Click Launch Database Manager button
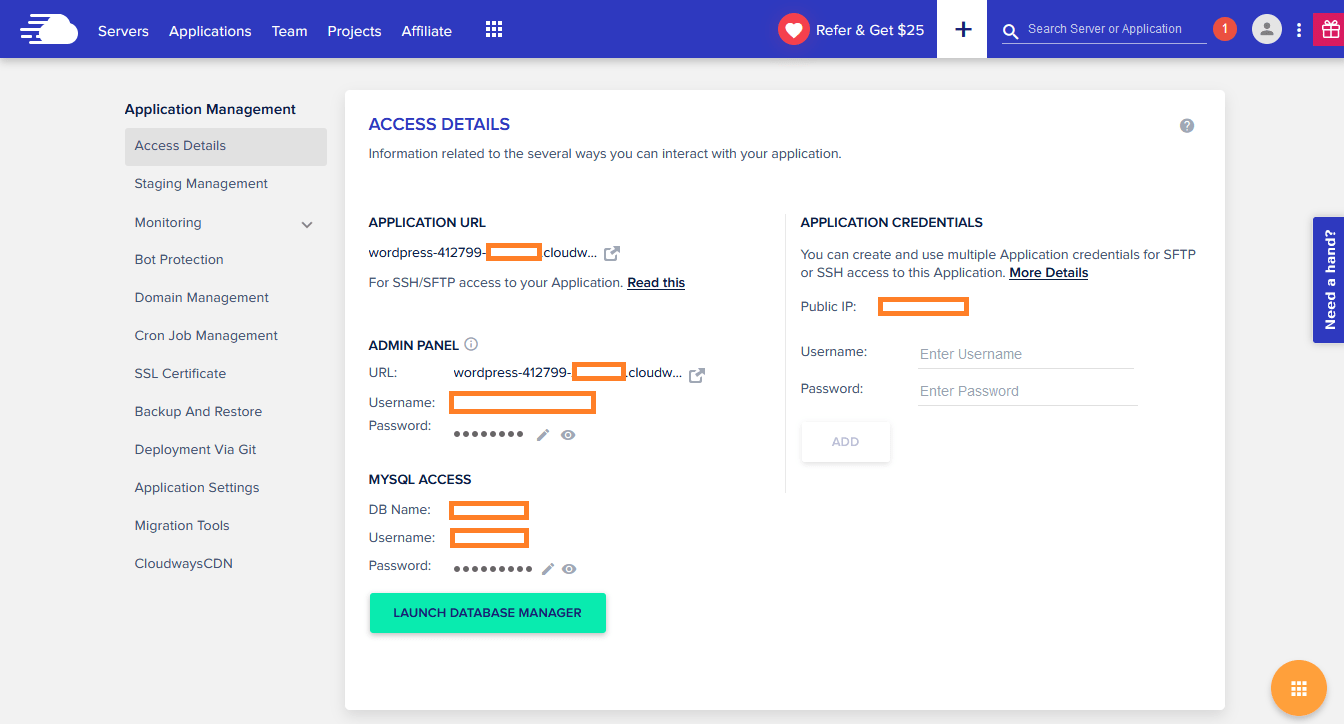 coord(488,613)
